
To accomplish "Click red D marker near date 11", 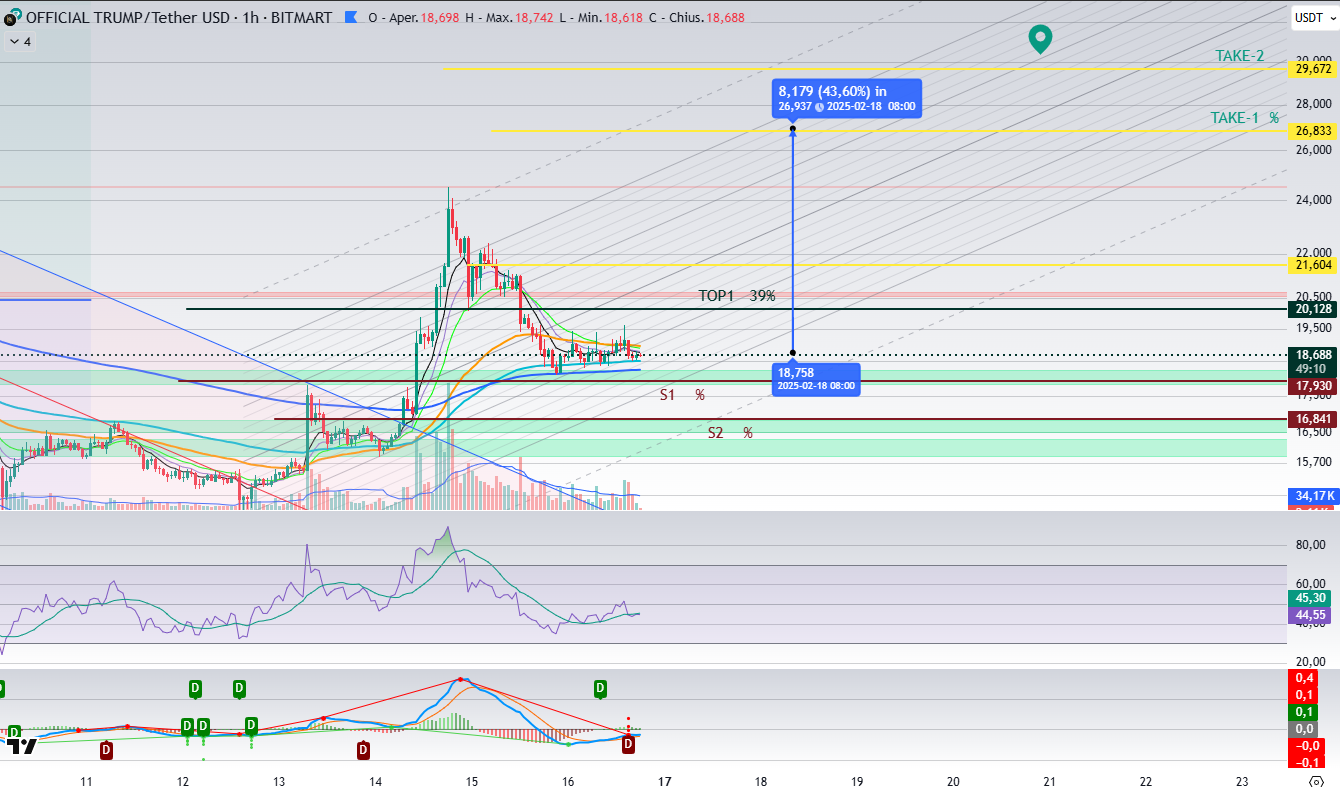I will [x=106, y=749].
